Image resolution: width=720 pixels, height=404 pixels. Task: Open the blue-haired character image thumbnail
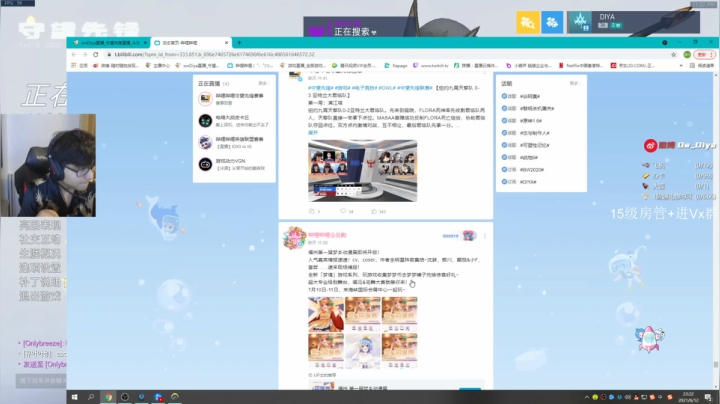[x=362, y=351]
